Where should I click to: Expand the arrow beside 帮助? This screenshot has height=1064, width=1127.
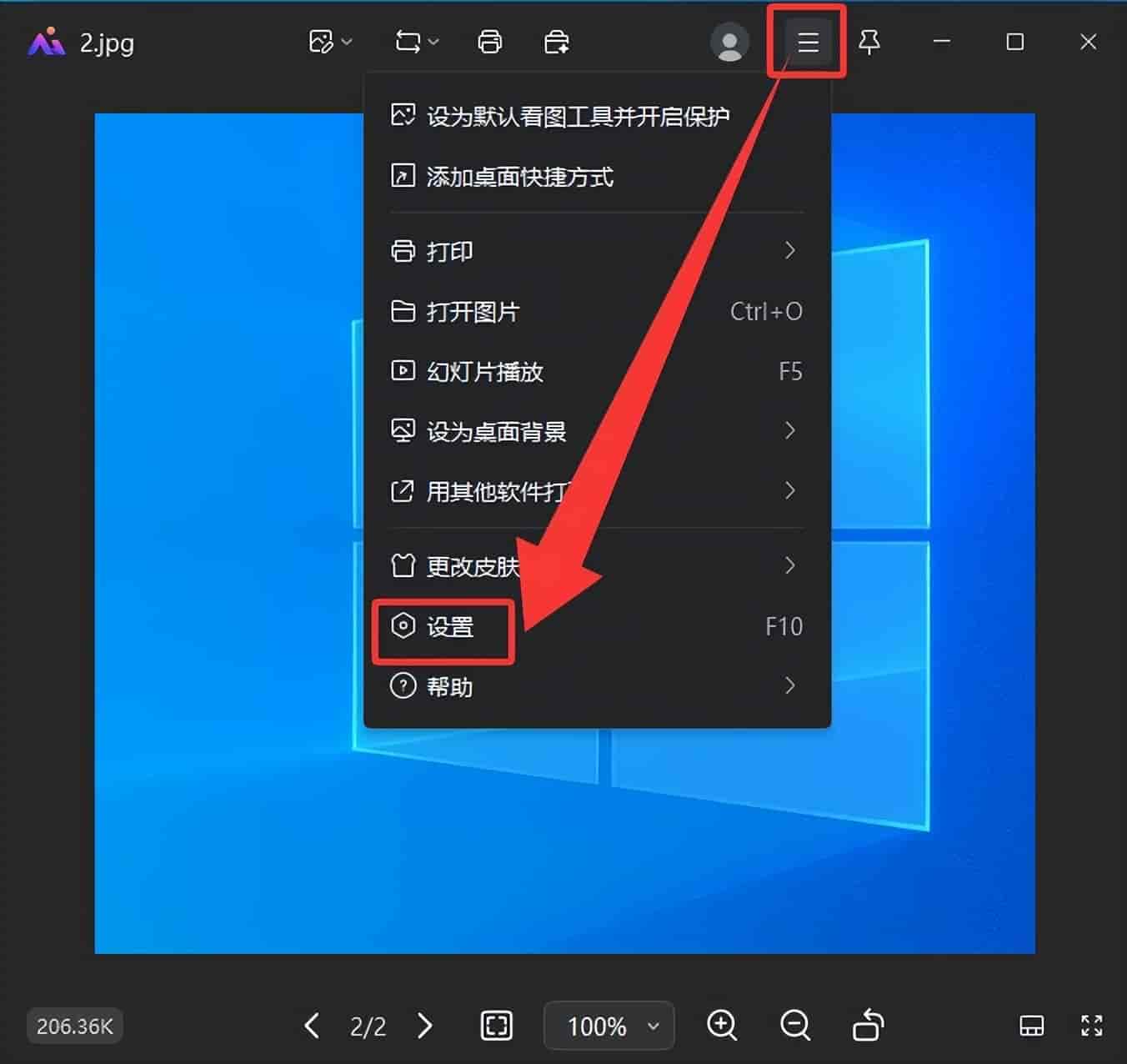pos(790,685)
